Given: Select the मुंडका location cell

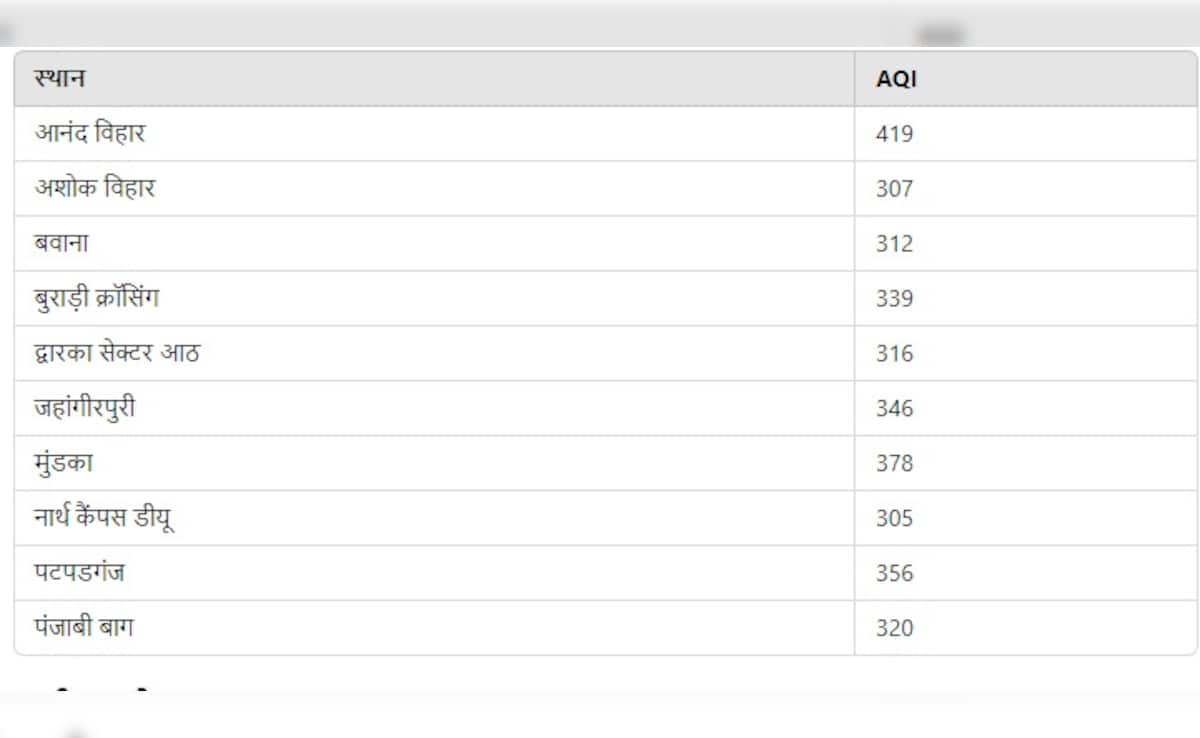Looking at the screenshot, I should 63,463.
